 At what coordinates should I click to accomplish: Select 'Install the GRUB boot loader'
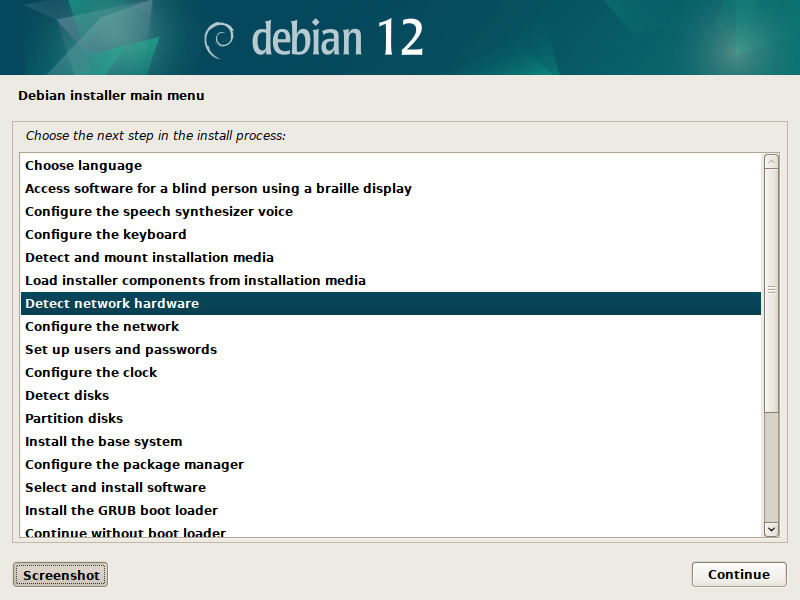391,510
